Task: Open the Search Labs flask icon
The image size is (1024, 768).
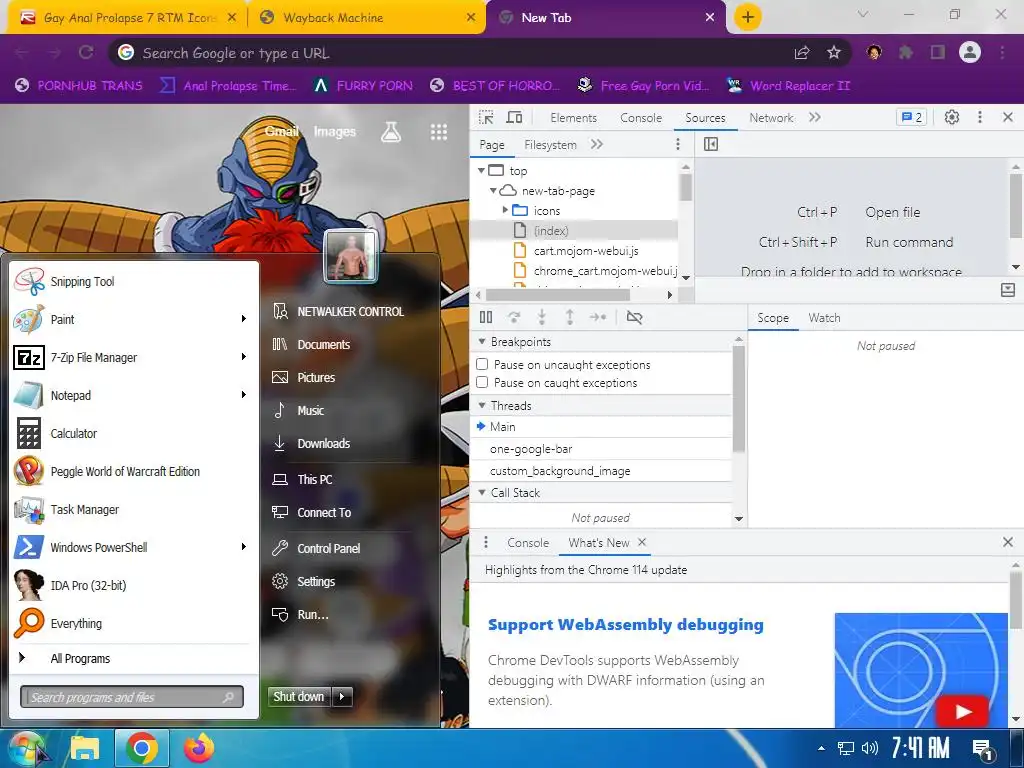Action: point(391,133)
